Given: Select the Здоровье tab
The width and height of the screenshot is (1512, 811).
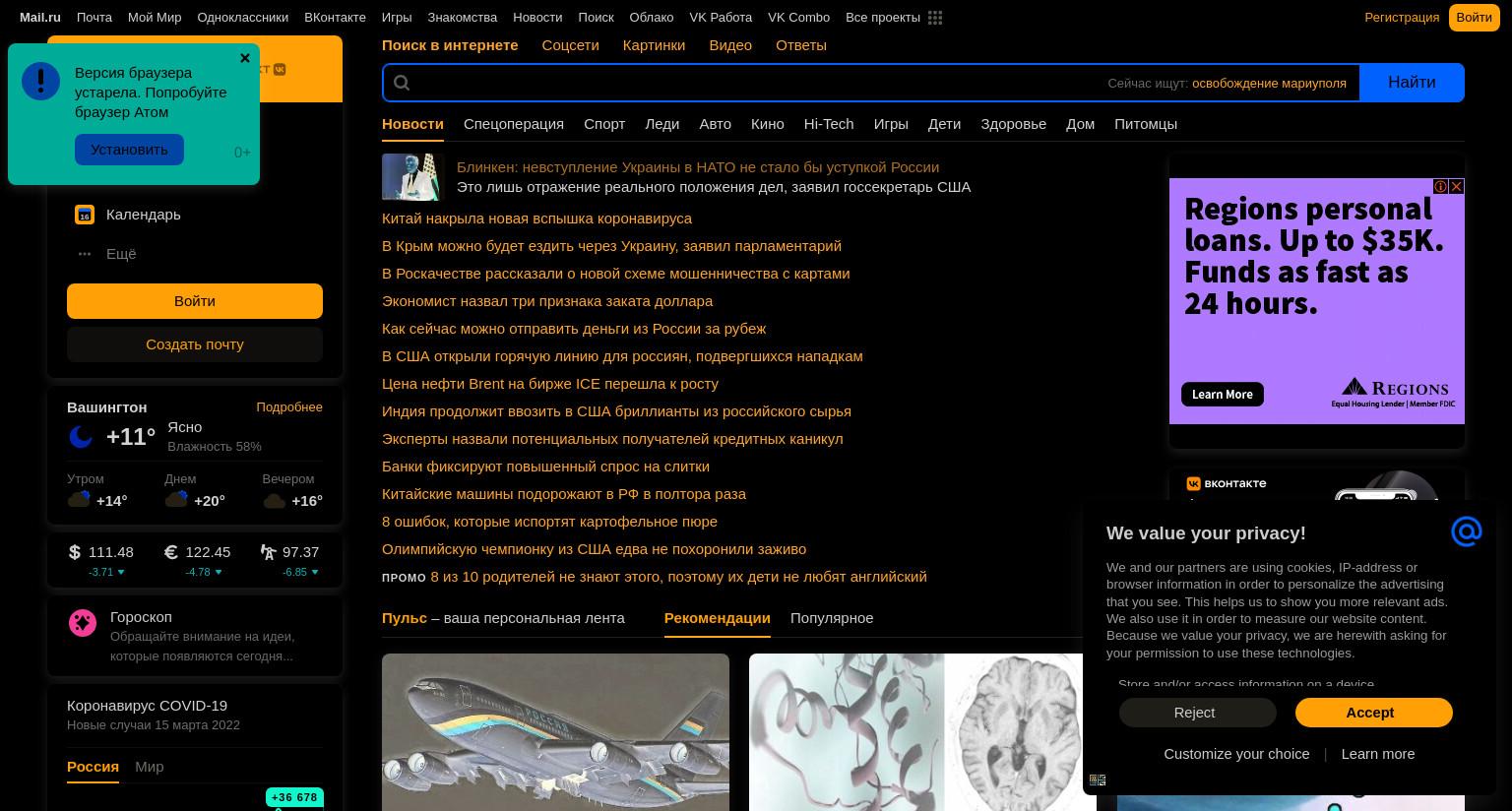Looking at the screenshot, I should pos(1013,124).
